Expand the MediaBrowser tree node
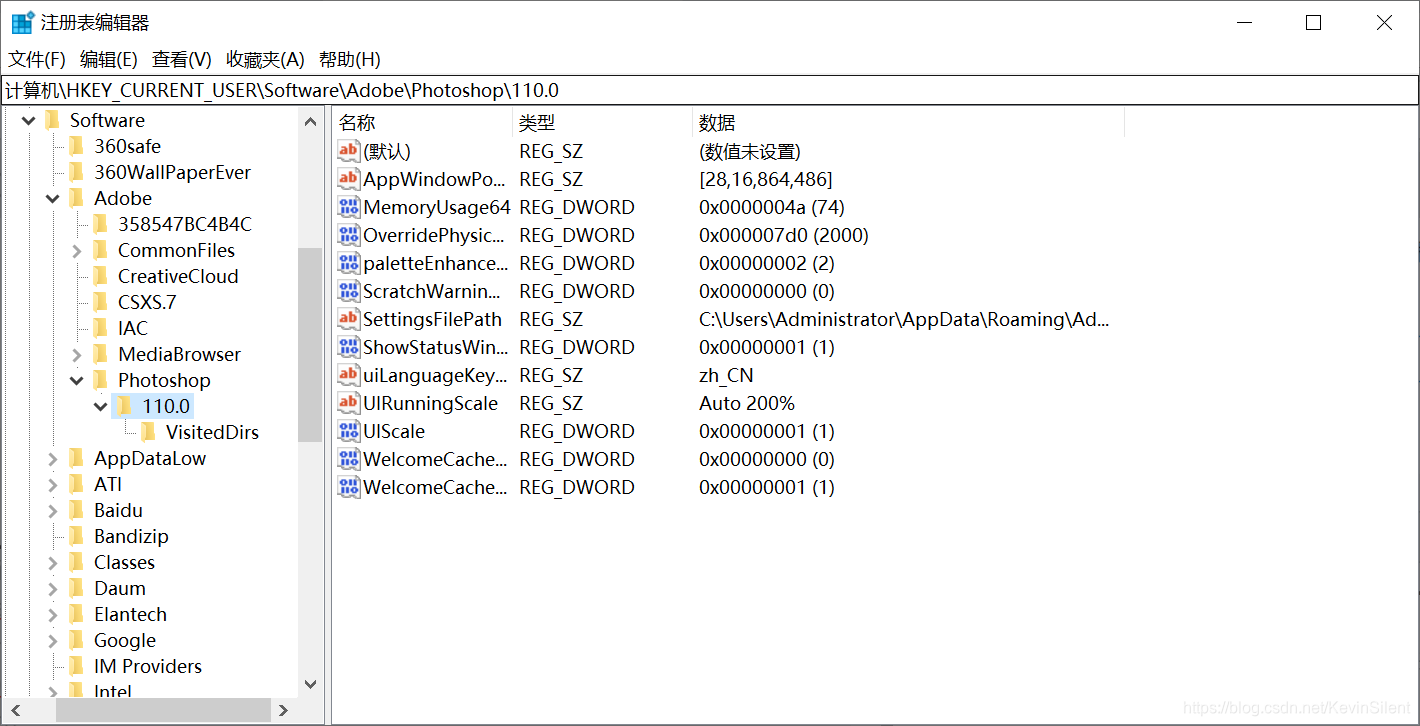Viewport: 1420px width, 726px height. click(77, 354)
